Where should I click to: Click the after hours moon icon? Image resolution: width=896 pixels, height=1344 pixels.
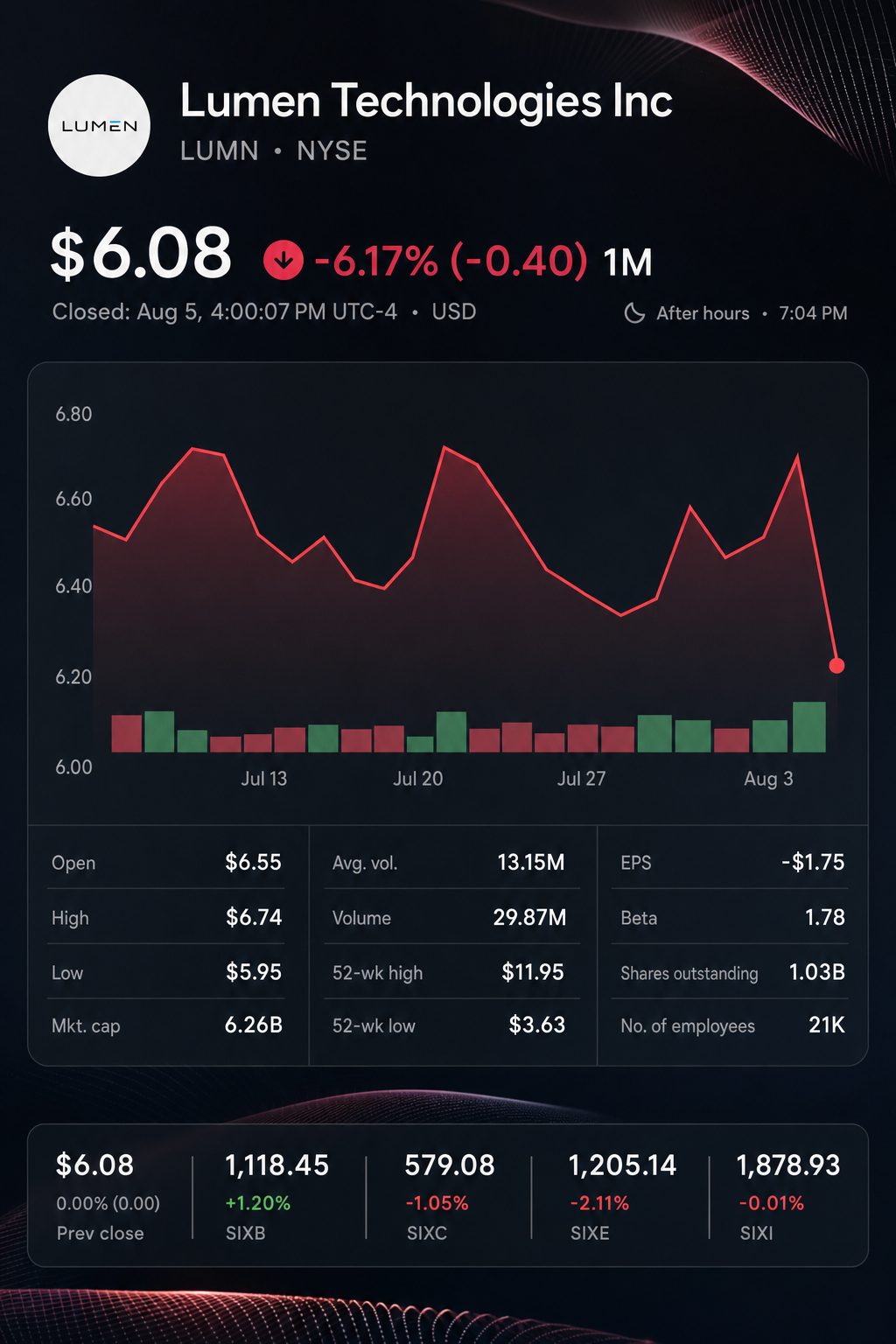coord(634,313)
